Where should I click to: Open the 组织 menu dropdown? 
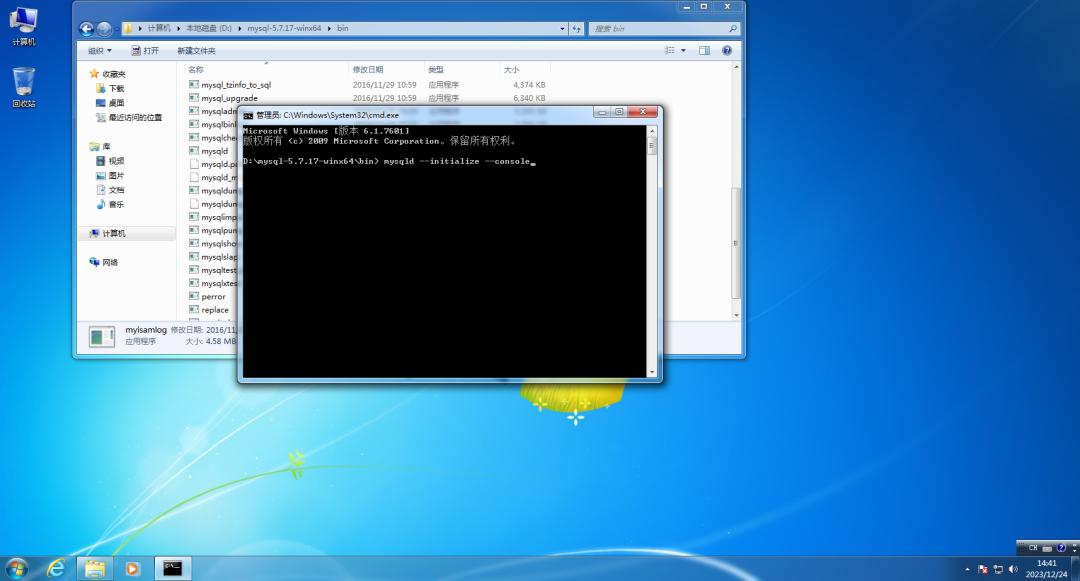pyautogui.click(x=99, y=51)
